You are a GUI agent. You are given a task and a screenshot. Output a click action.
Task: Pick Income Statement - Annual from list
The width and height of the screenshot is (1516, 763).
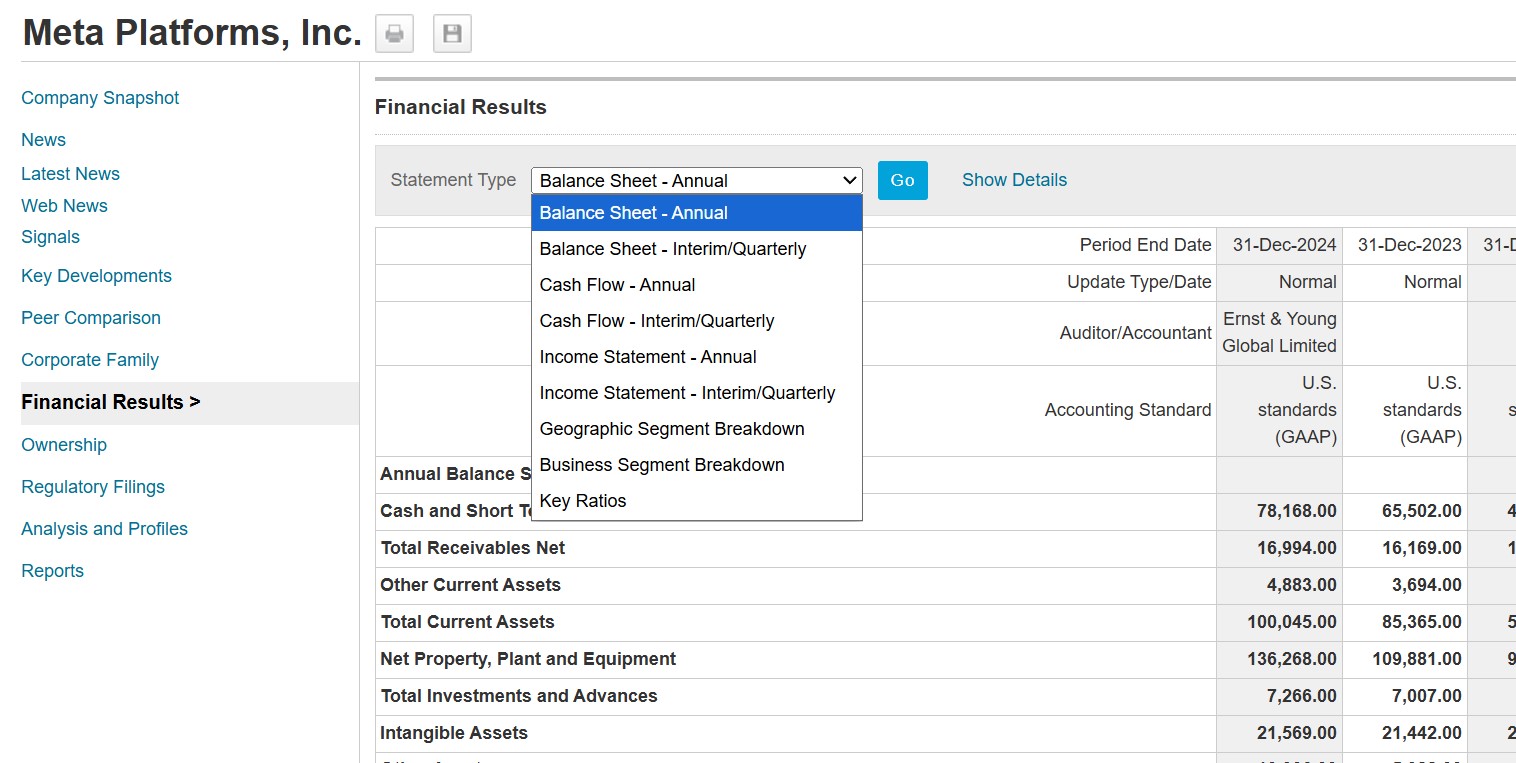tap(647, 357)
